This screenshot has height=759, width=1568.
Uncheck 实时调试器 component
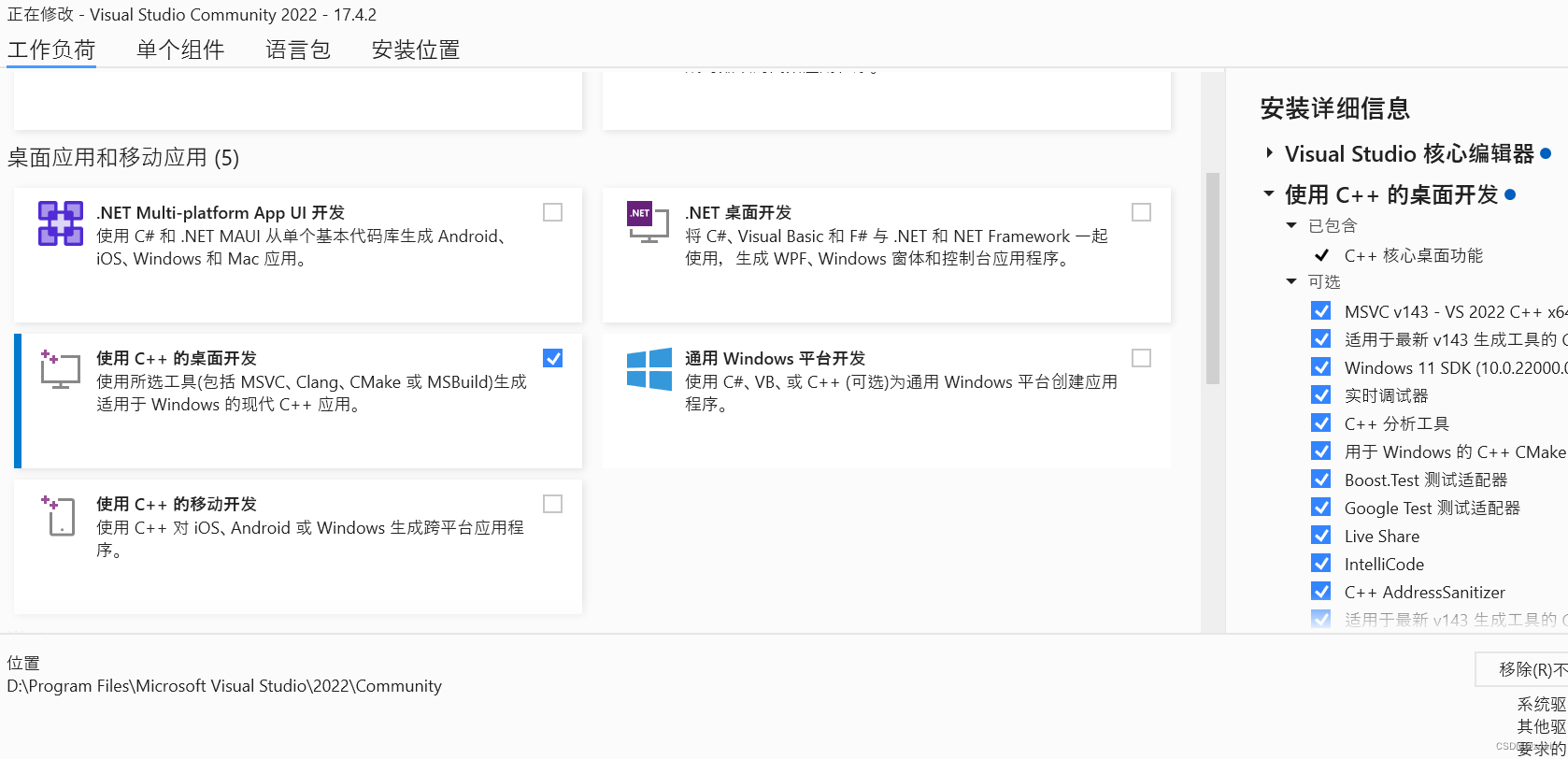point(1321,394)
